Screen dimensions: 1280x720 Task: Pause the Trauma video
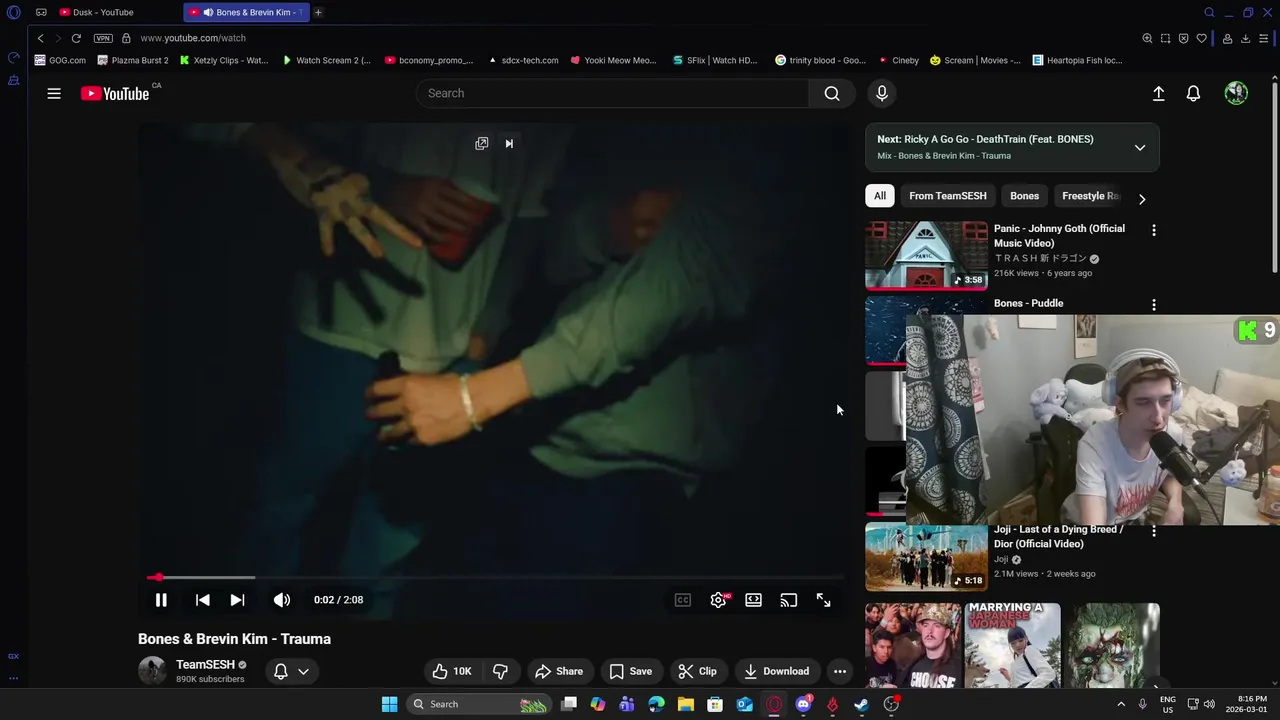point(161,600)
